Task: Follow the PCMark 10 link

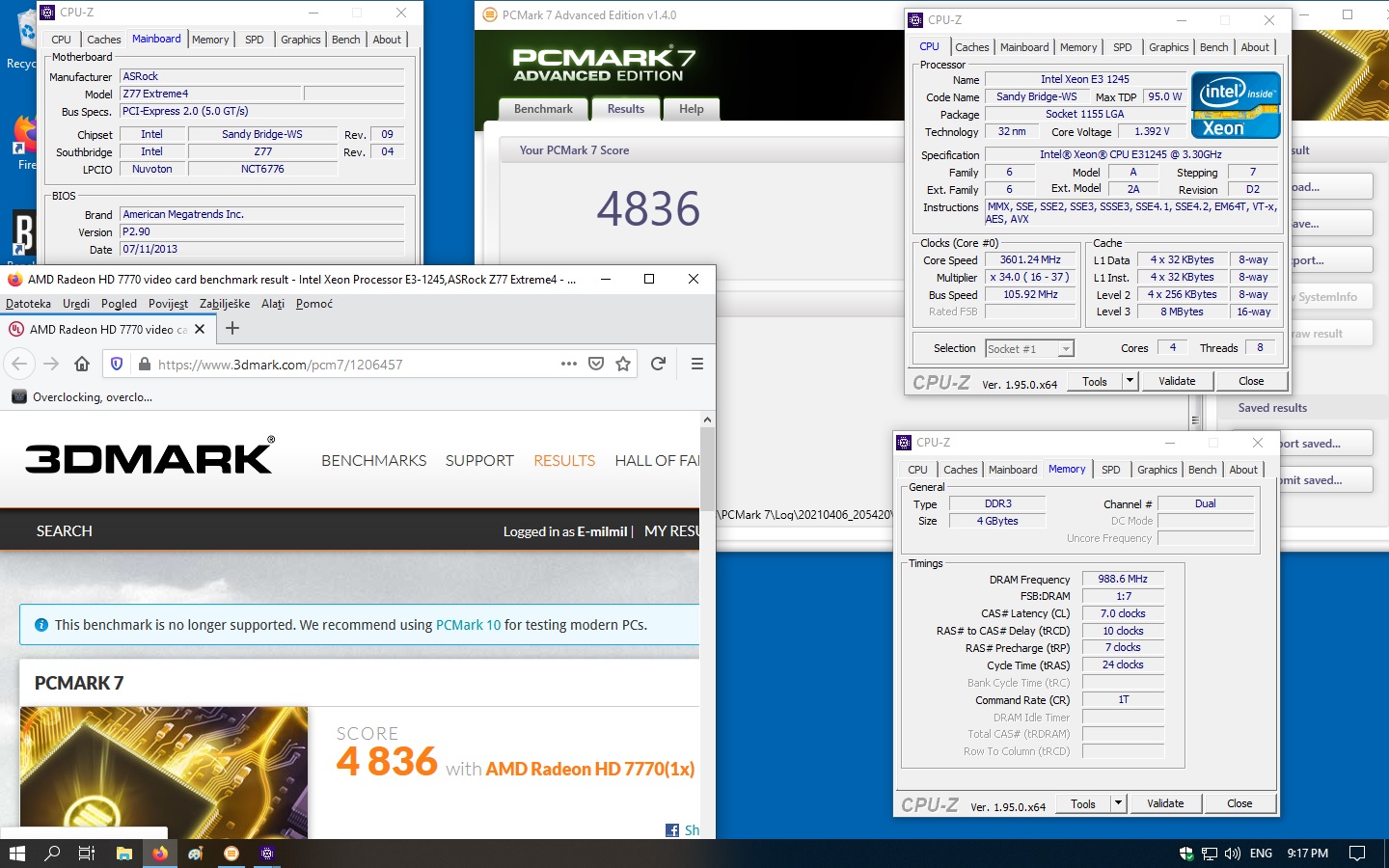Action: pyautogui.click(x=468, y=625)
